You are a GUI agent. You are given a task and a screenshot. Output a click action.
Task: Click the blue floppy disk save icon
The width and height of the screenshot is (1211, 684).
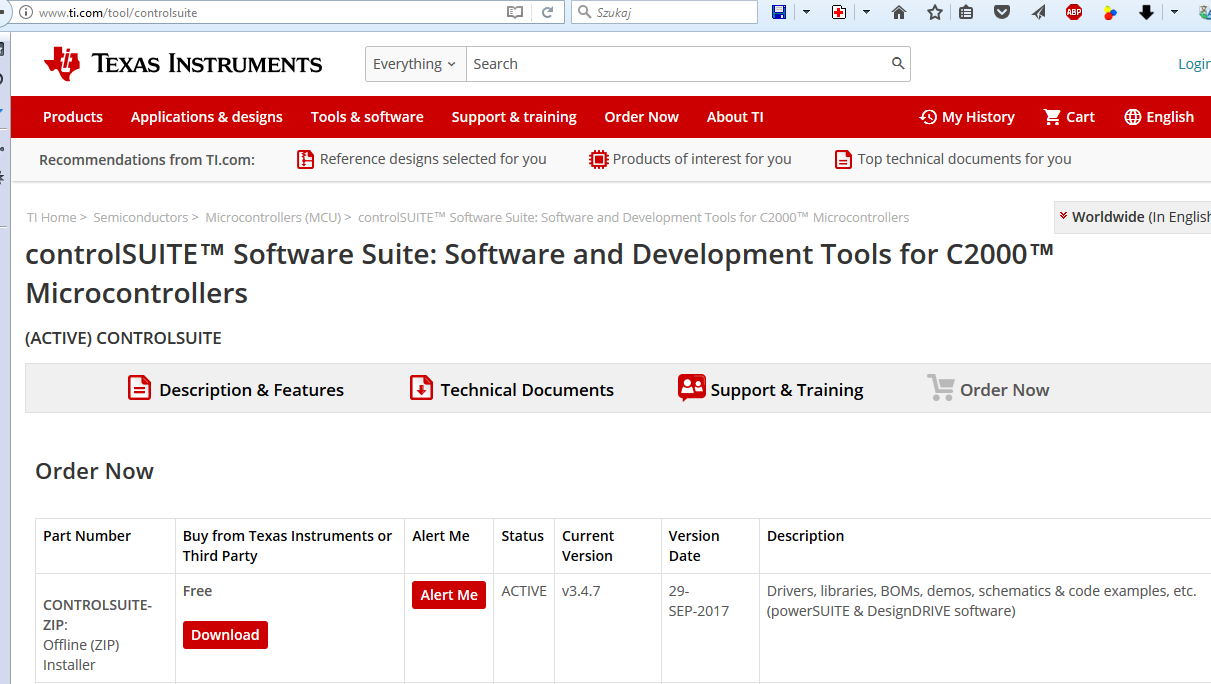pyautogui.click(x=779, y=12)
